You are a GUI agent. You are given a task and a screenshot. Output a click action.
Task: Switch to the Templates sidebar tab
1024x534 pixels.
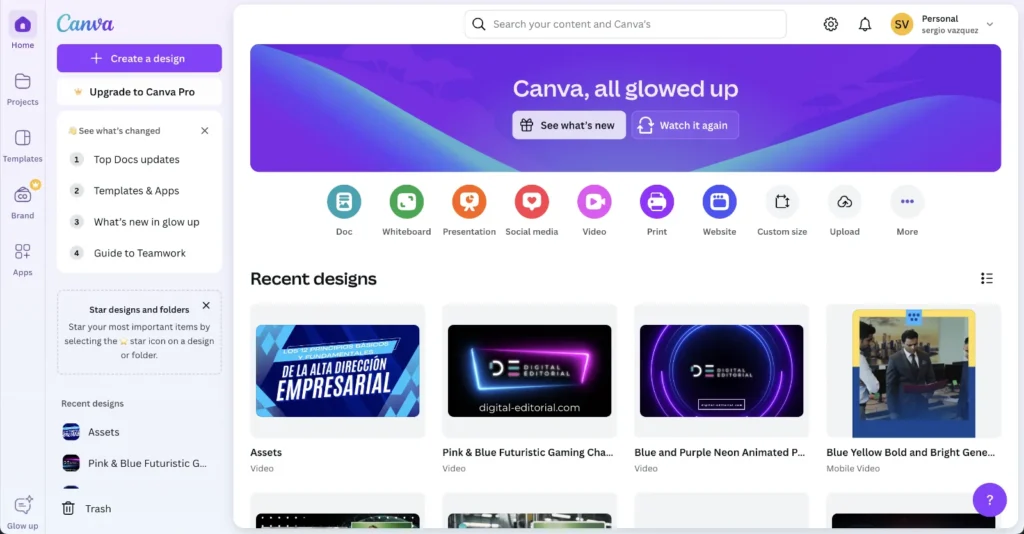[x=23, y=146]
